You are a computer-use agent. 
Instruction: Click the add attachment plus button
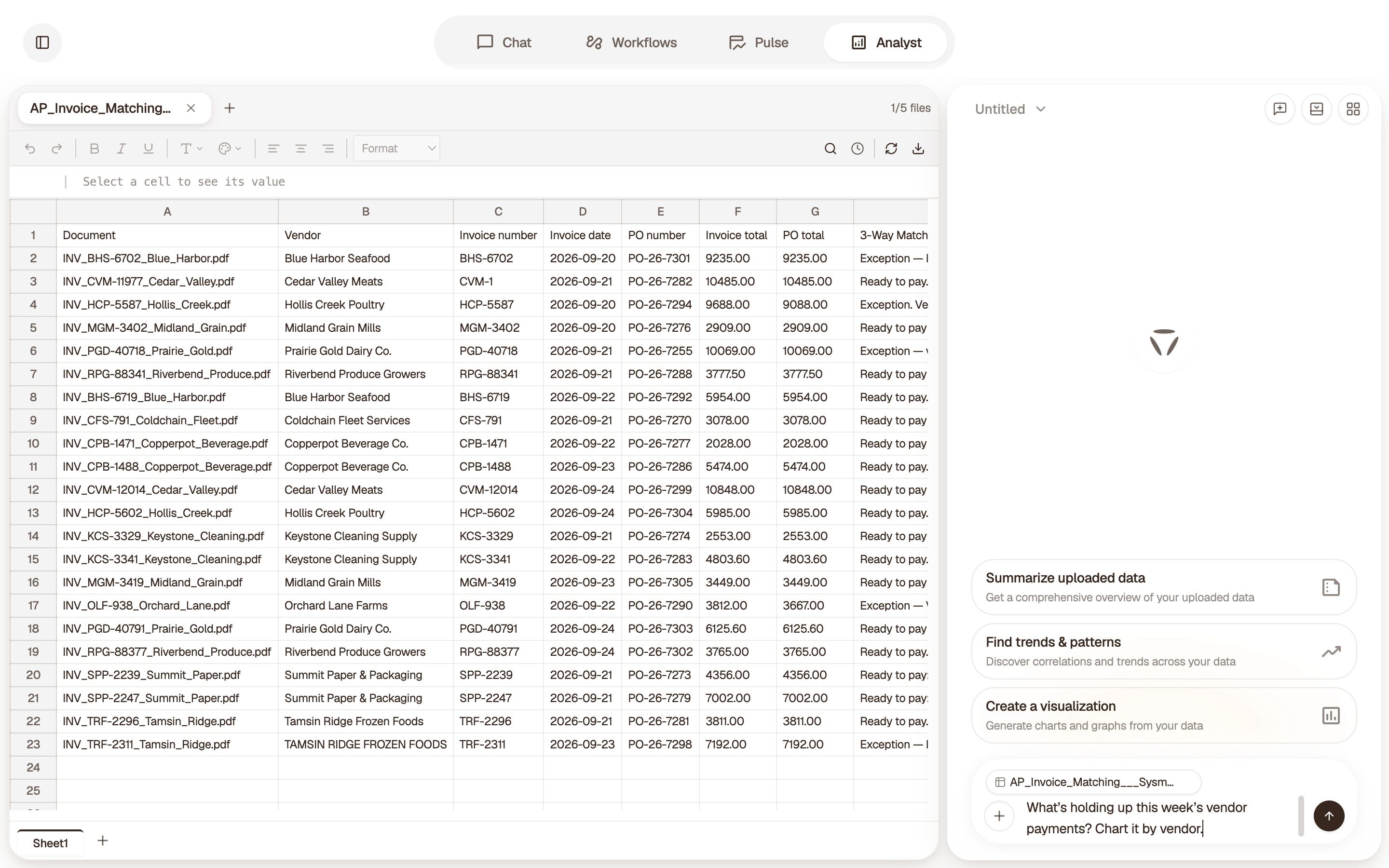point(999,816)
